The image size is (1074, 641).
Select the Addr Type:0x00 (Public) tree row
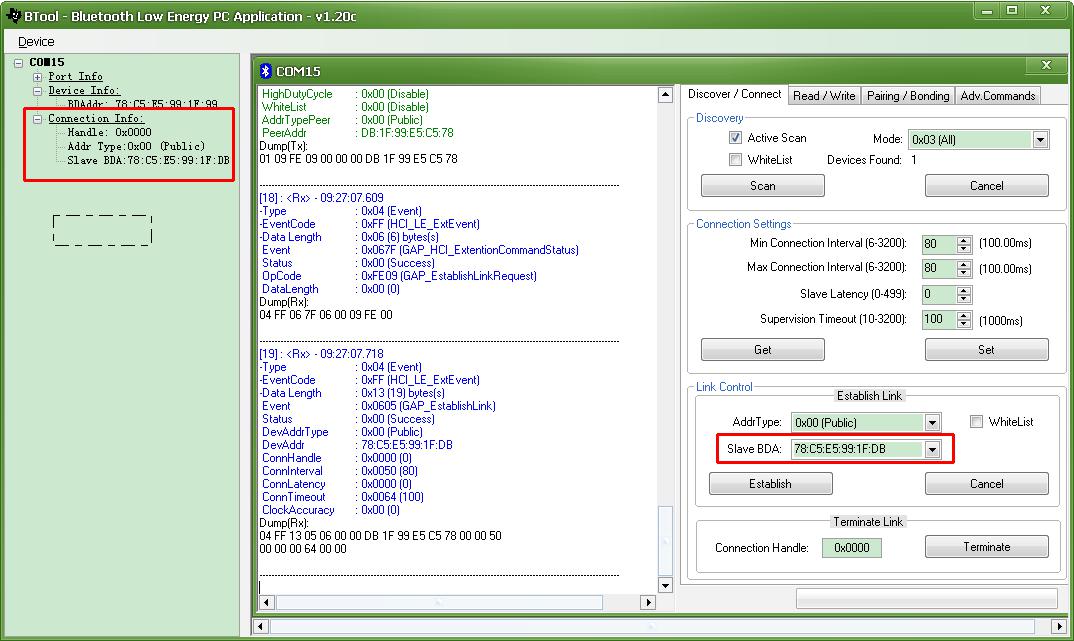click(x=136, y=146)
